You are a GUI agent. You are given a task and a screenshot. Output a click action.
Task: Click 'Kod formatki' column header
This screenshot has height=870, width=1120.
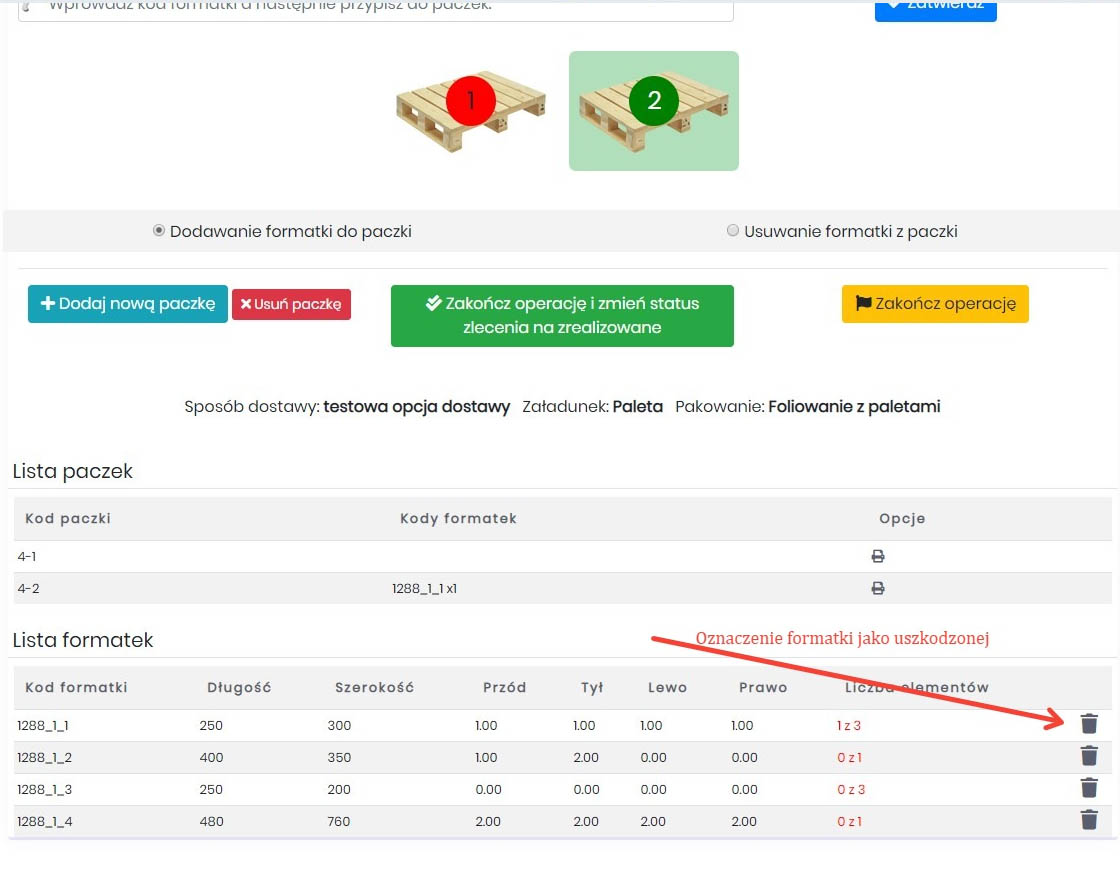point(76,687)
